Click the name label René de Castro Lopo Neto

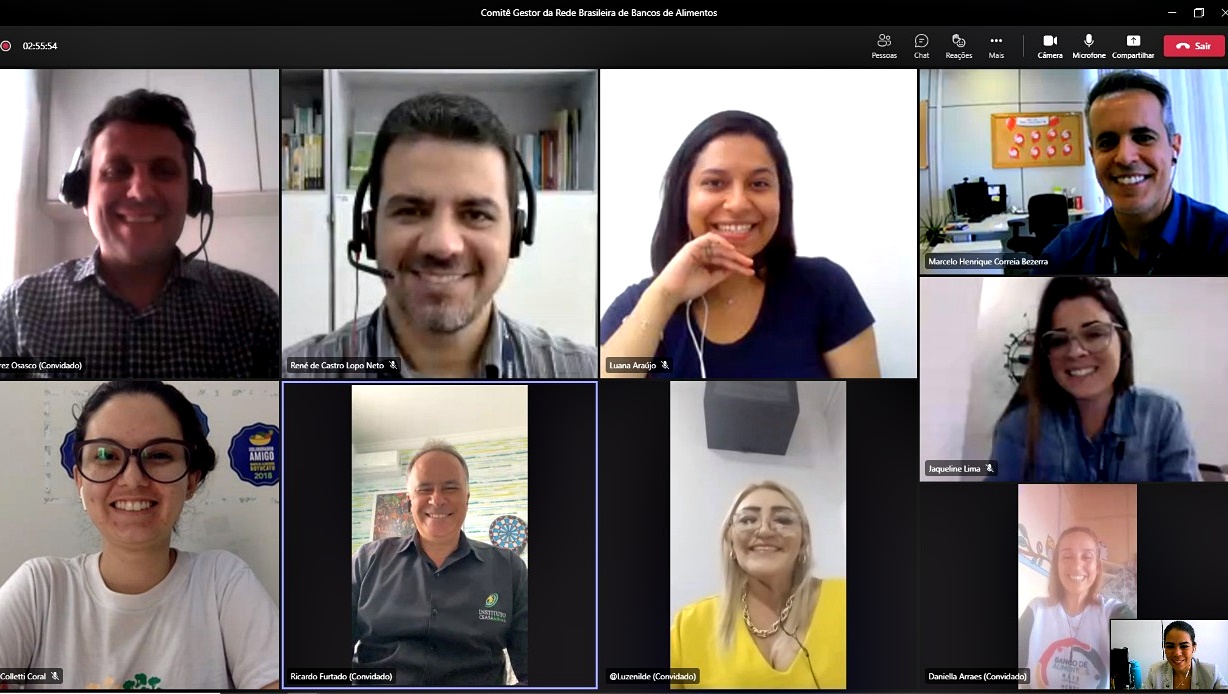pyautogui.click(x=337, y=366)
